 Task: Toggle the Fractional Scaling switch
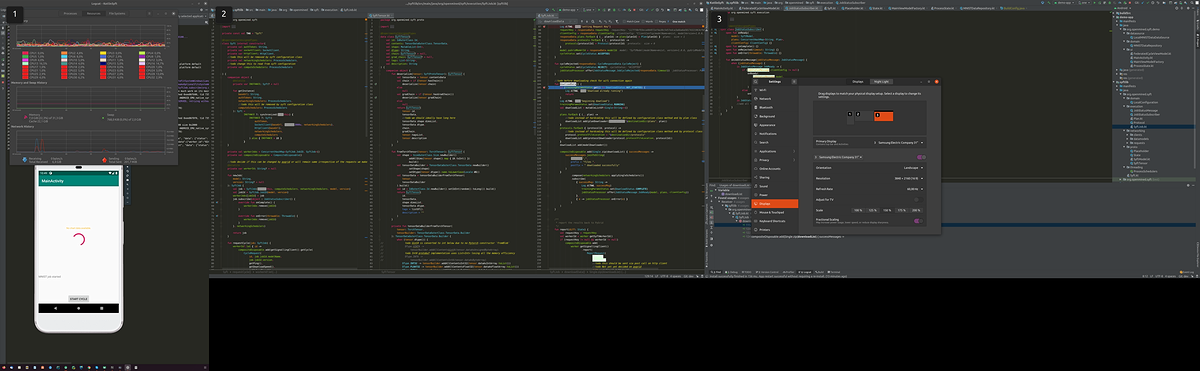(x=918, y=220)
